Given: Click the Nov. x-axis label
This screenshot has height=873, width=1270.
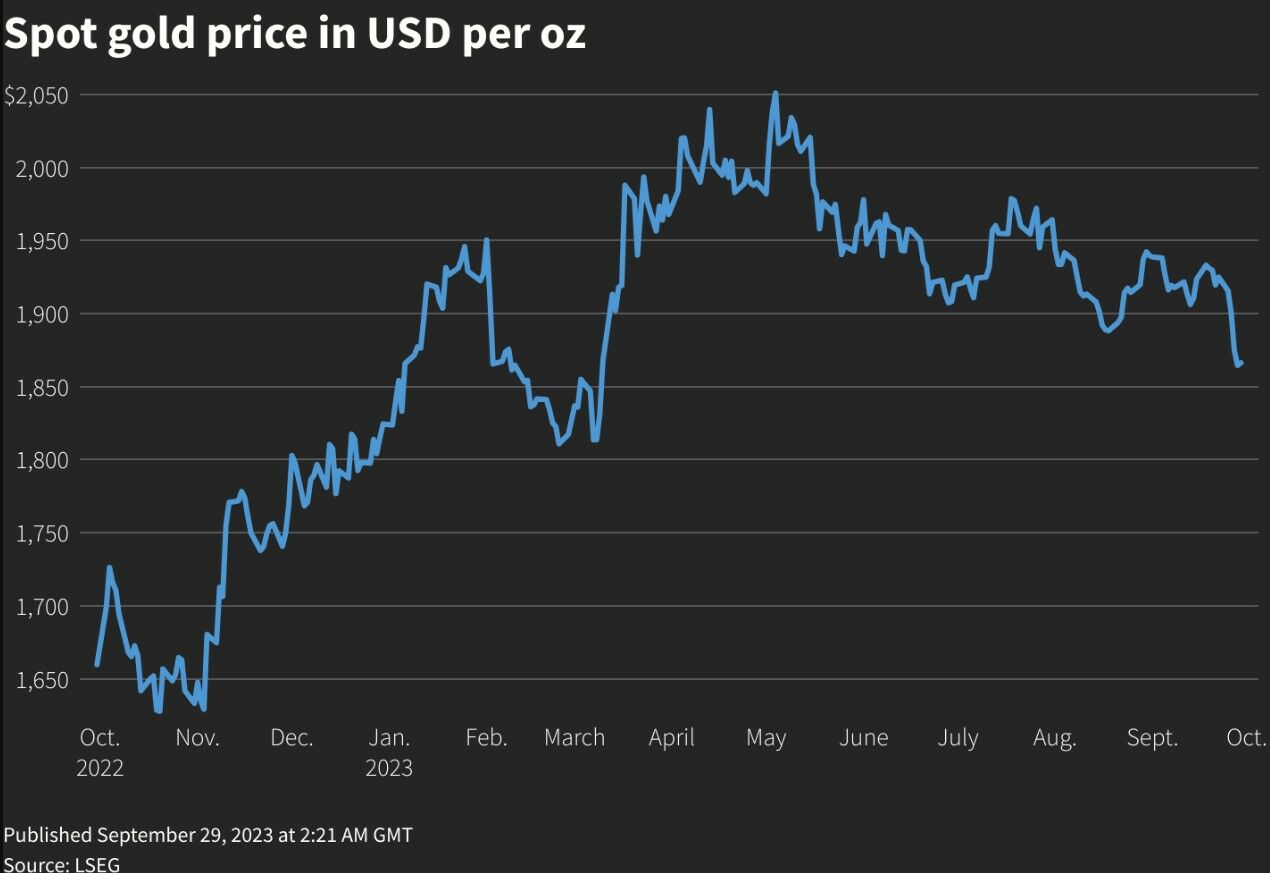Looking at the screenshot, I should [x=196, y=738].
